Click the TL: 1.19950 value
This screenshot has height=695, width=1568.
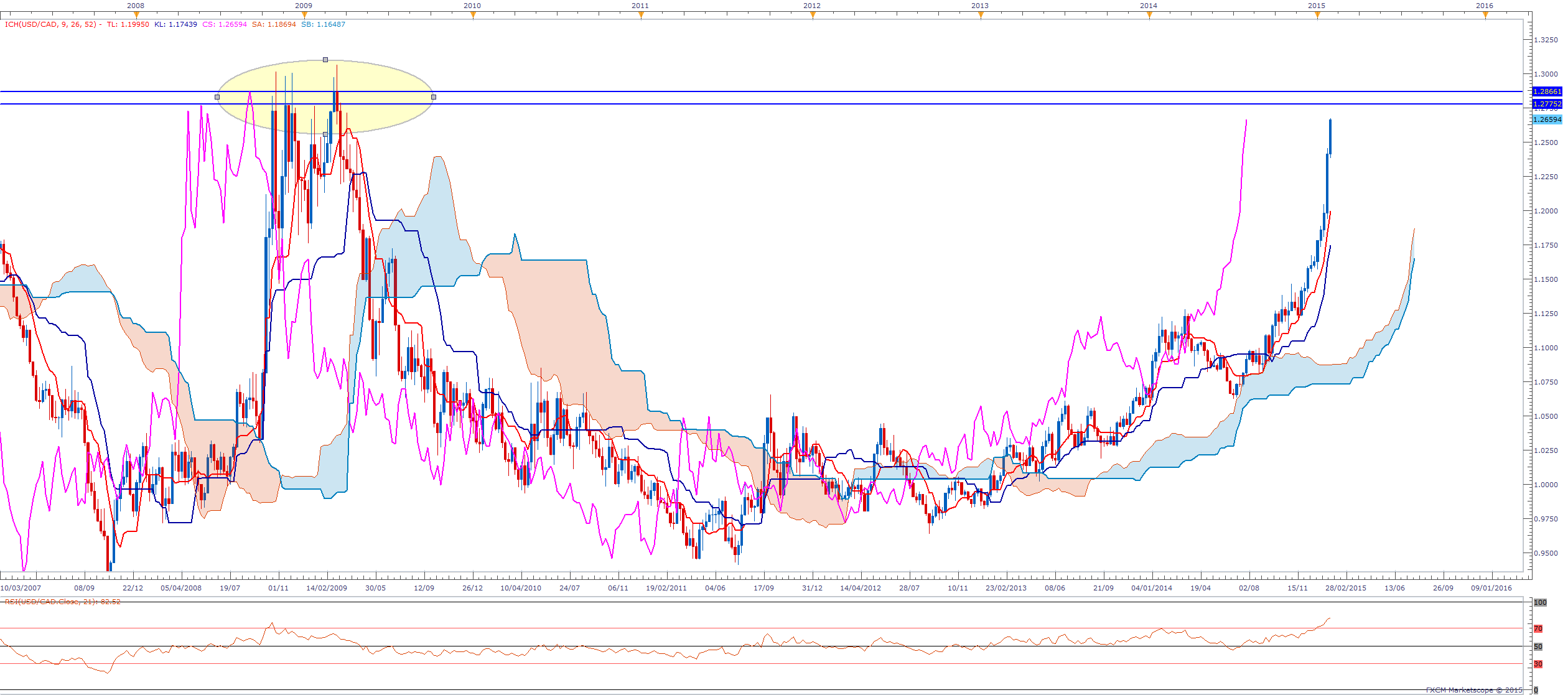pos(128,25)
